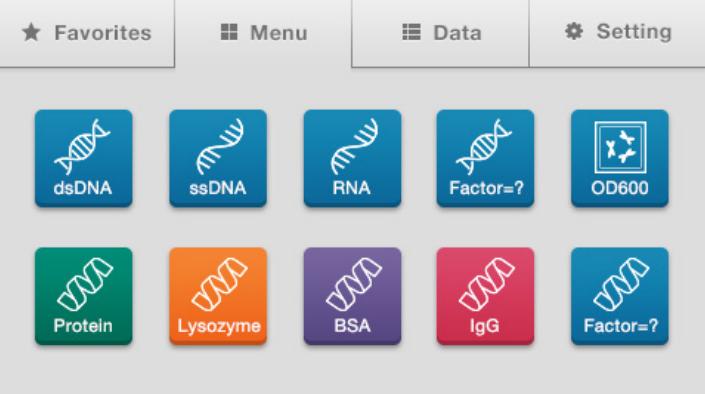
Task: Open Factor=? tile with DNA double helix icon
Action: click(x=485, y=158)
